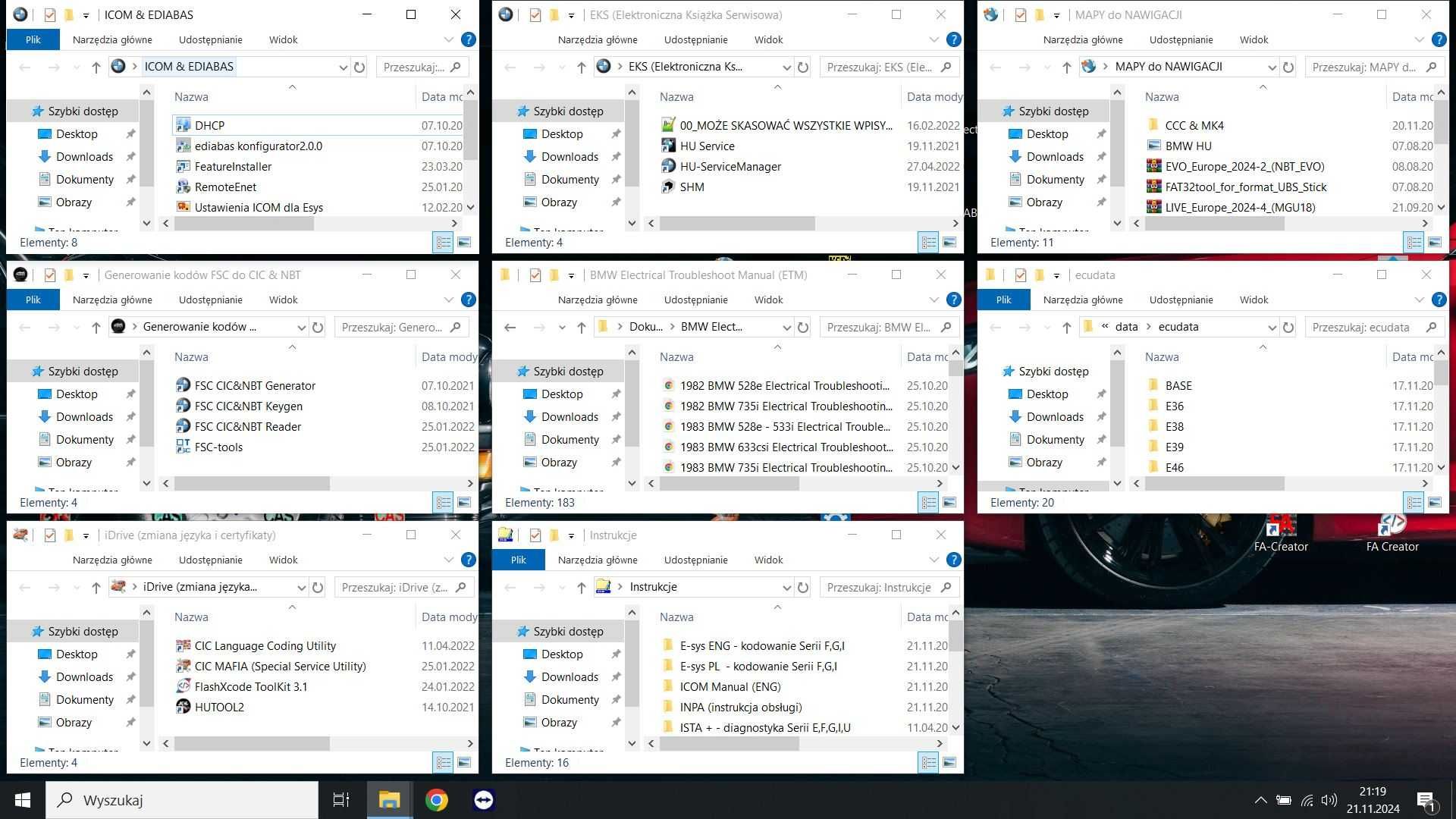The width and height of the screenshot is (1456, 819).
Task: Open the notification center
Action: [1426, 800]
